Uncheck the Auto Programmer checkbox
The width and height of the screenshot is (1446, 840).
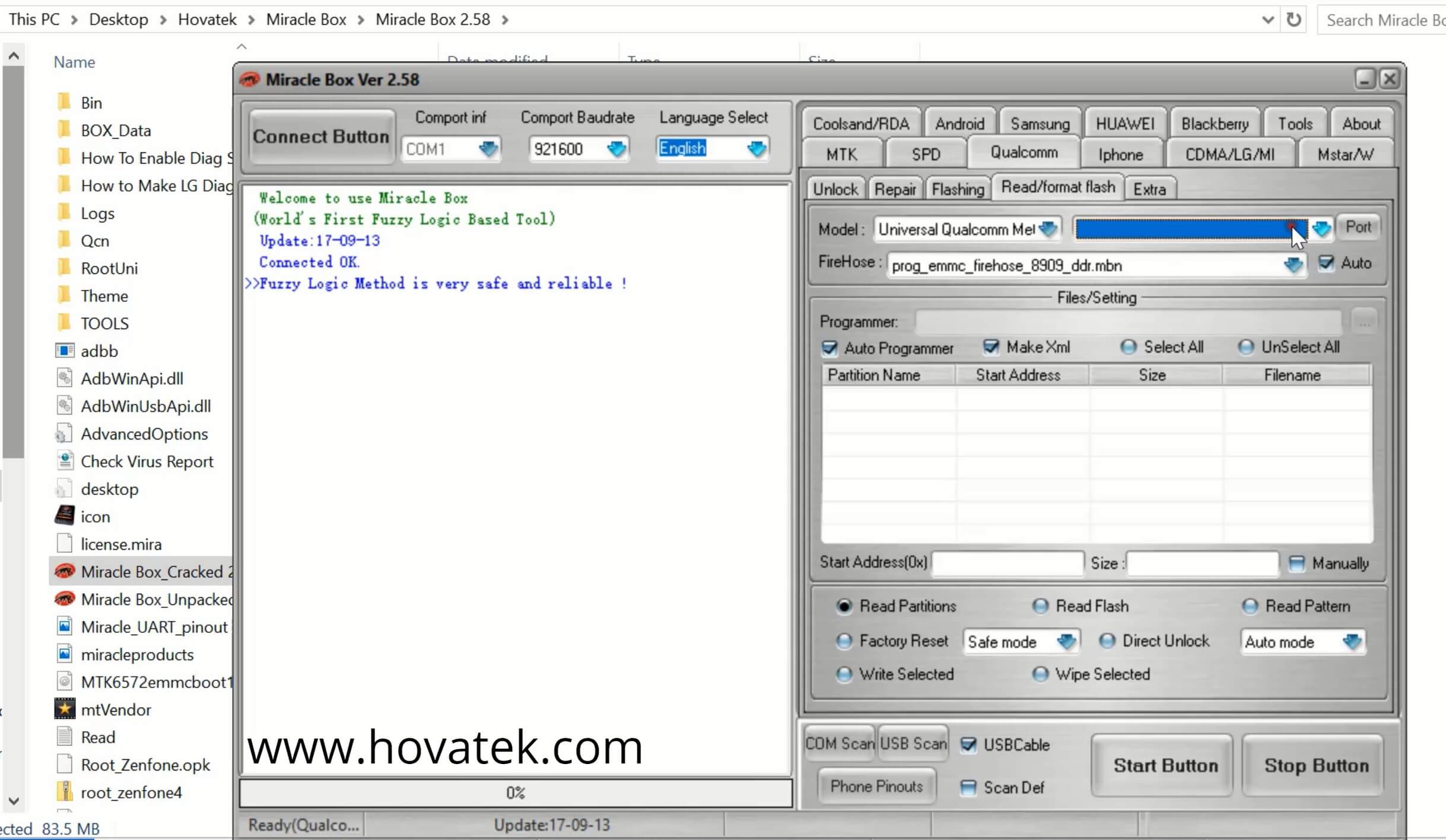tap(829, 348)
